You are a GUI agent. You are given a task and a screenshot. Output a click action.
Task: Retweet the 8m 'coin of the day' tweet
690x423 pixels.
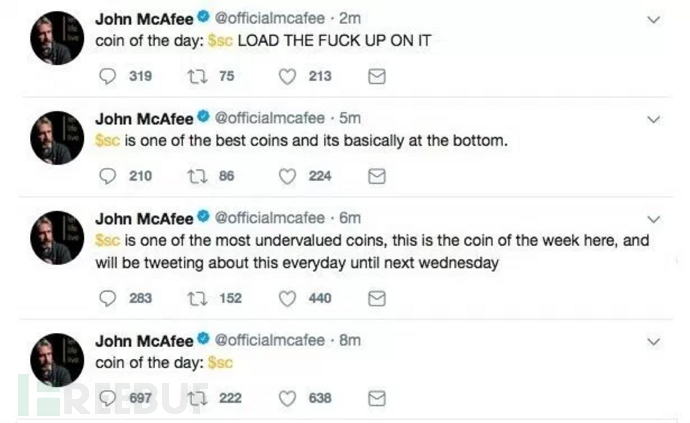pos(198,398)
